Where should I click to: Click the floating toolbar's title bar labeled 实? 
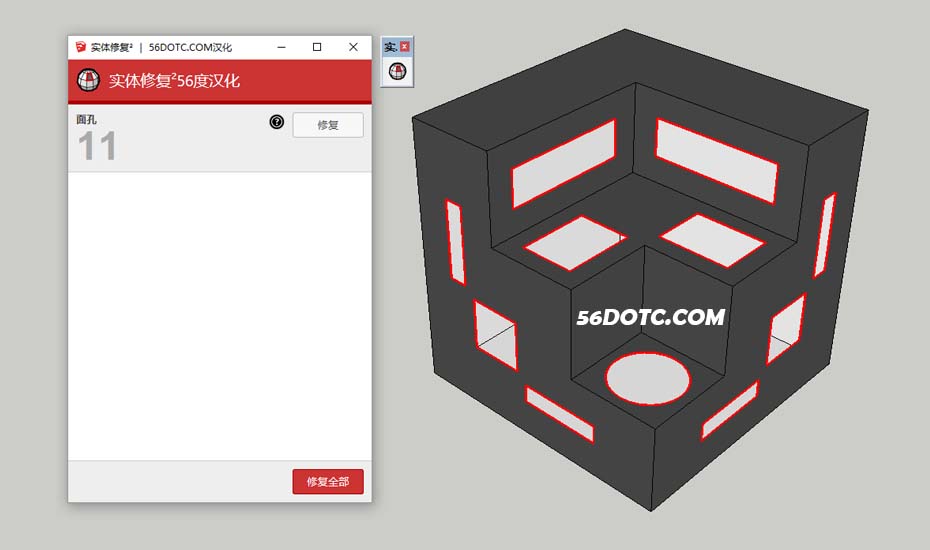pos(390,47)
